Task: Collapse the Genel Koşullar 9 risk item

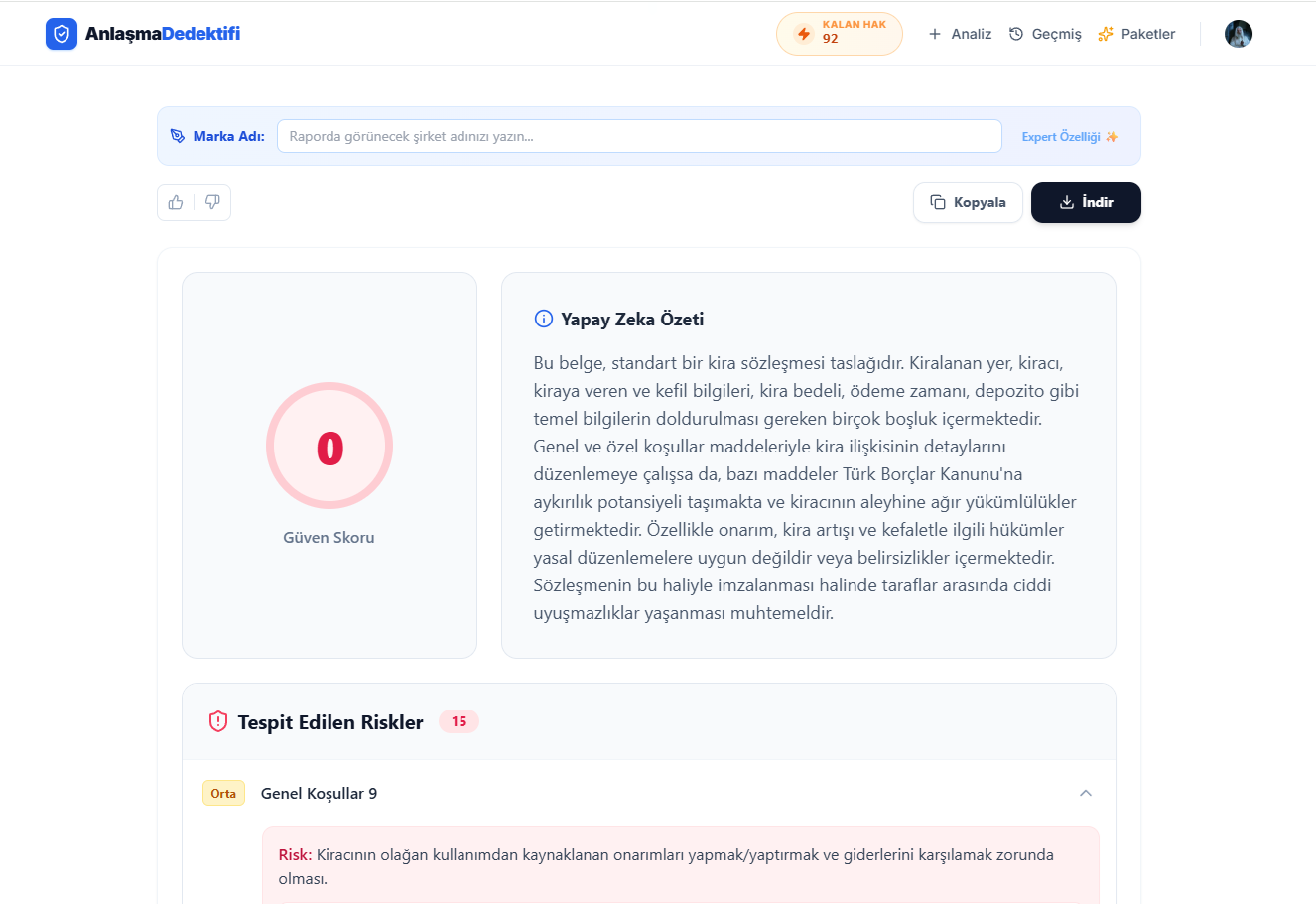Action: [x=1086, y=793]
